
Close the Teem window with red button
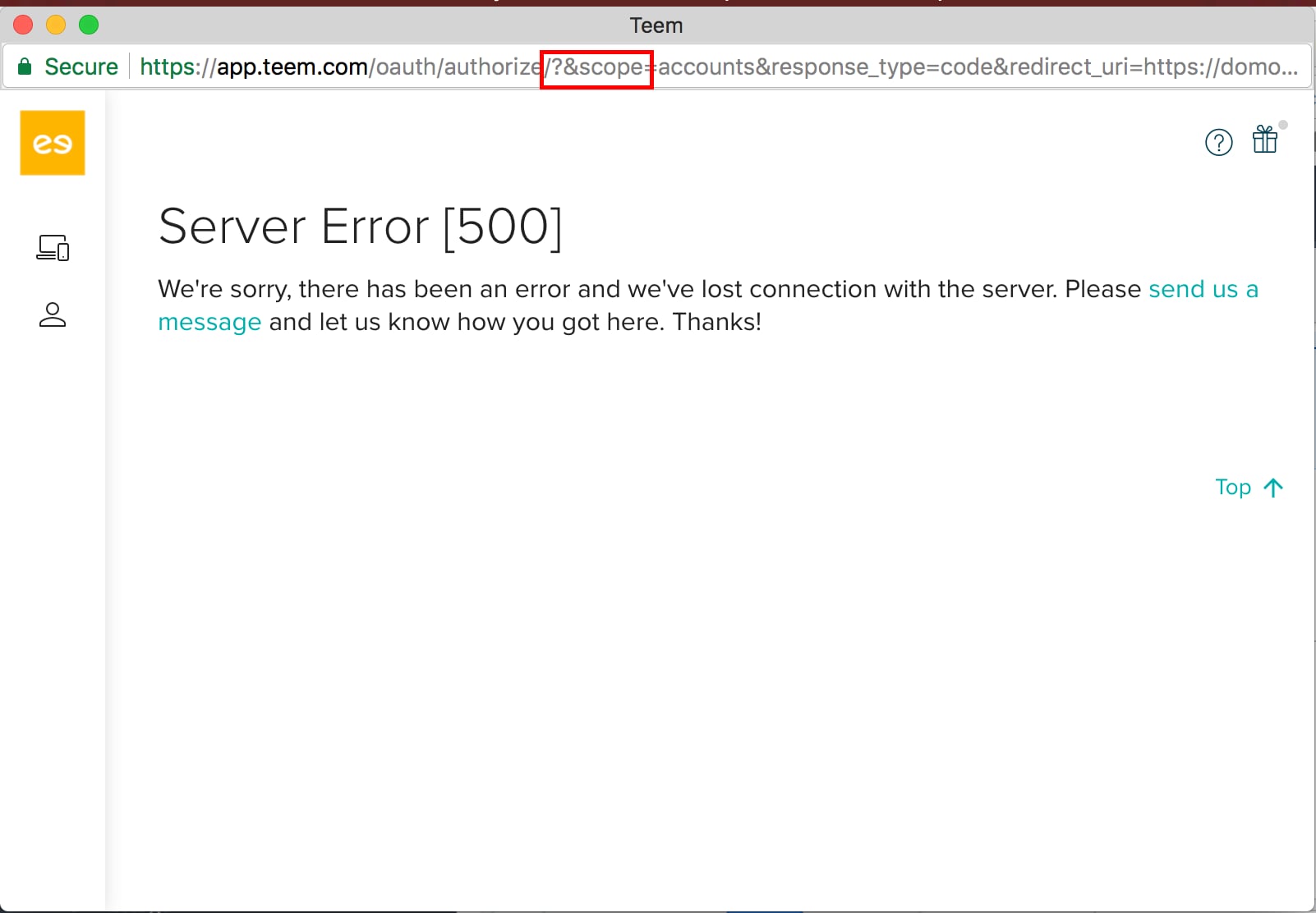(x=23, y=25)
